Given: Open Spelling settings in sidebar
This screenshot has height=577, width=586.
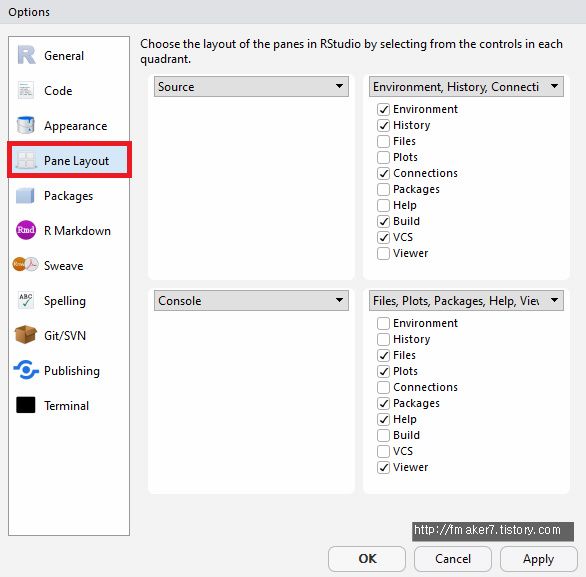Looking at the screenshot, I should pos(69,301).
